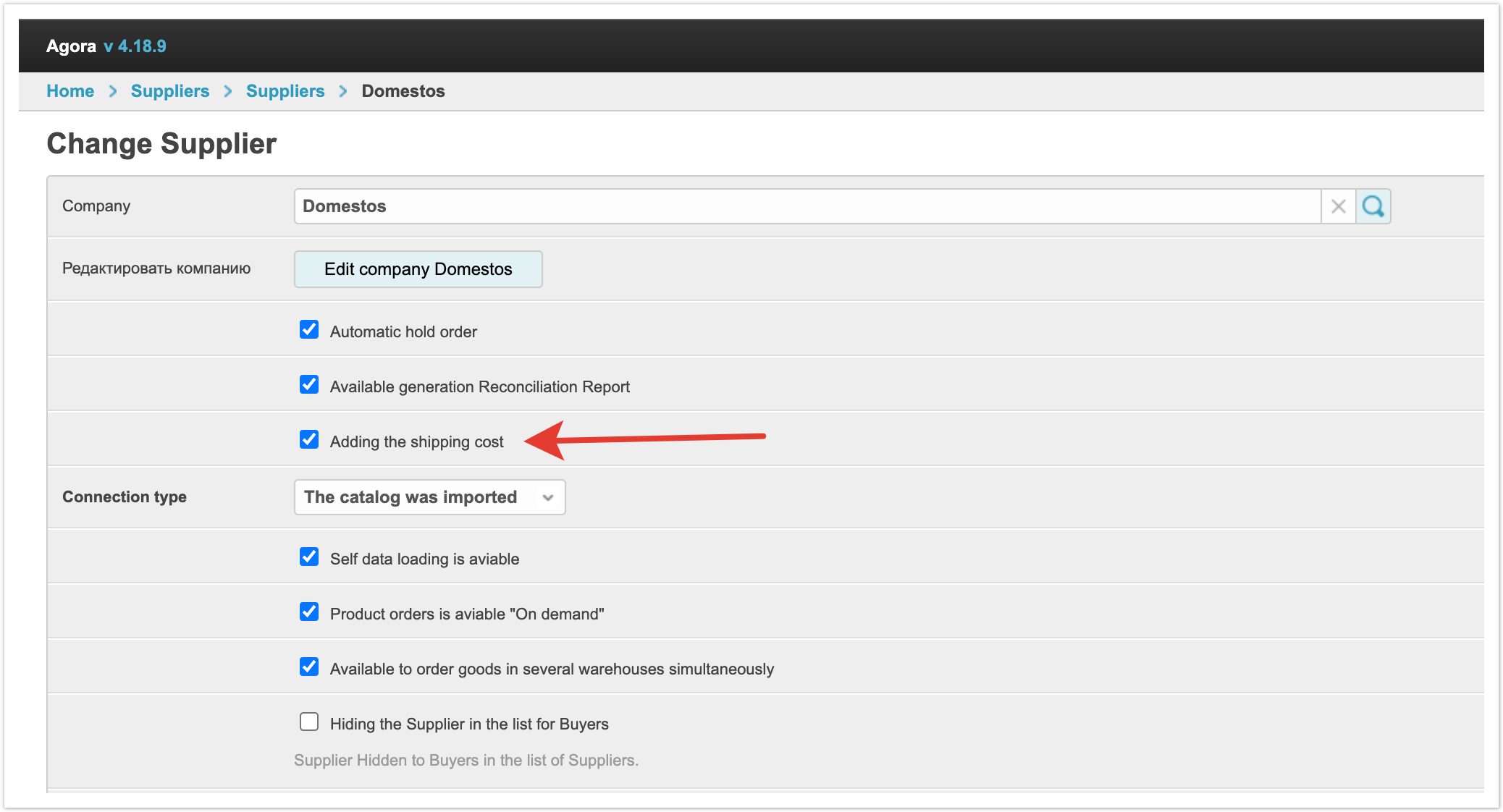Toggle Product orders "On demand" checkbox

pyautogui.click(x=309, y=612)
